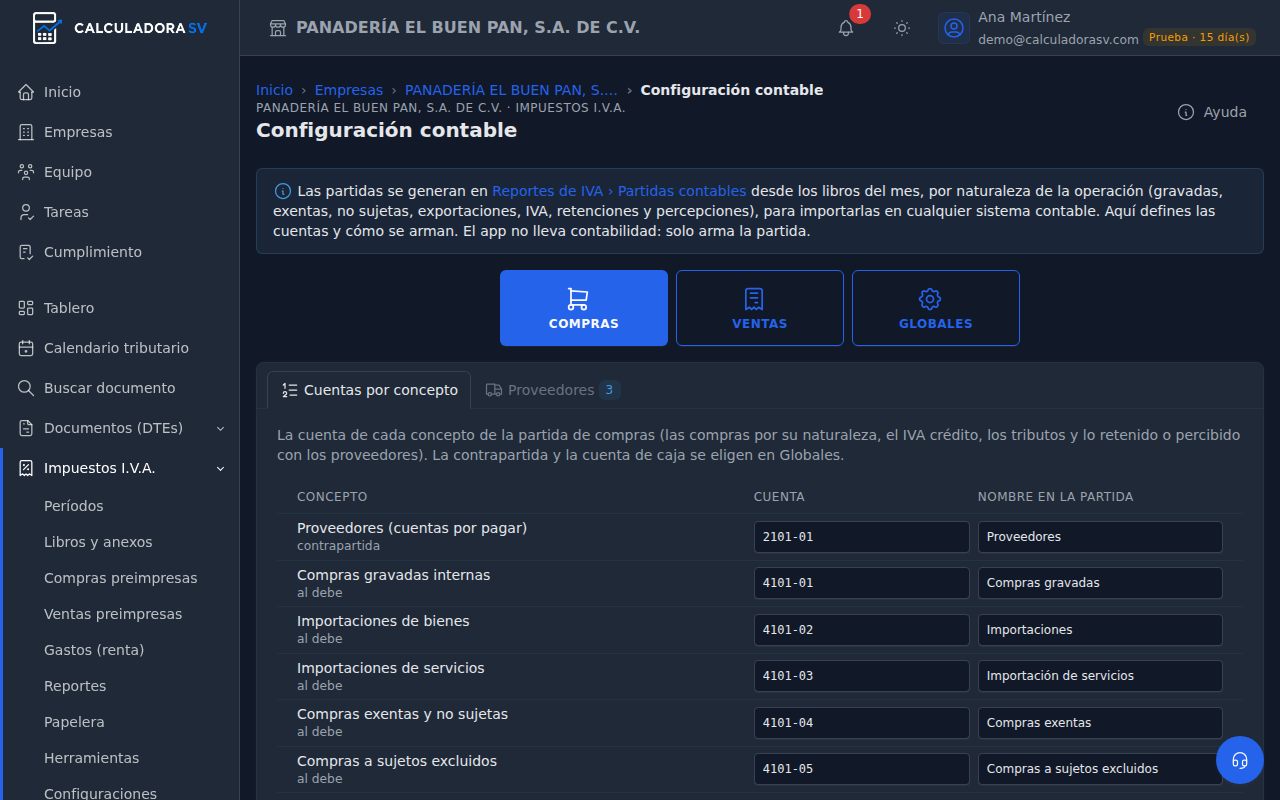Viewport: 1280px width, 800px height.
Task: Click the Ayuda help icon
Action: click(x=1186, y=112)
